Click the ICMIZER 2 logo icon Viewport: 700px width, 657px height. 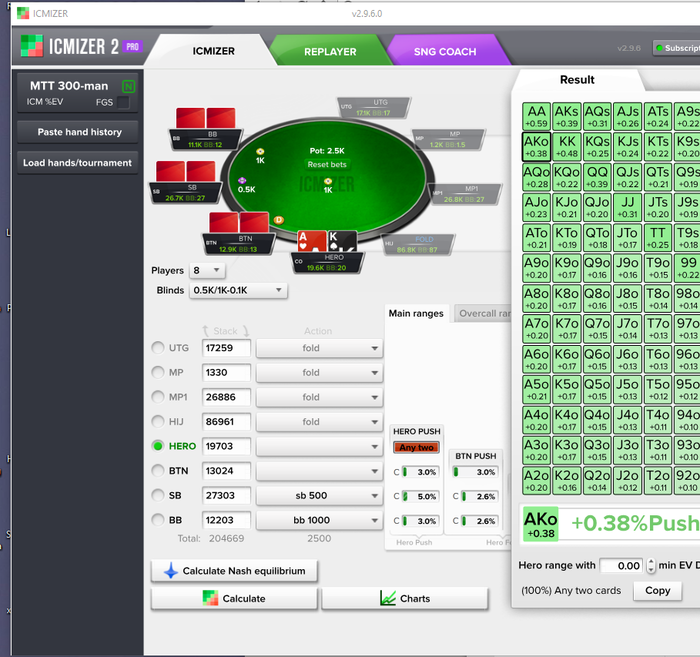pyautogui.click(x=32, y=46)
